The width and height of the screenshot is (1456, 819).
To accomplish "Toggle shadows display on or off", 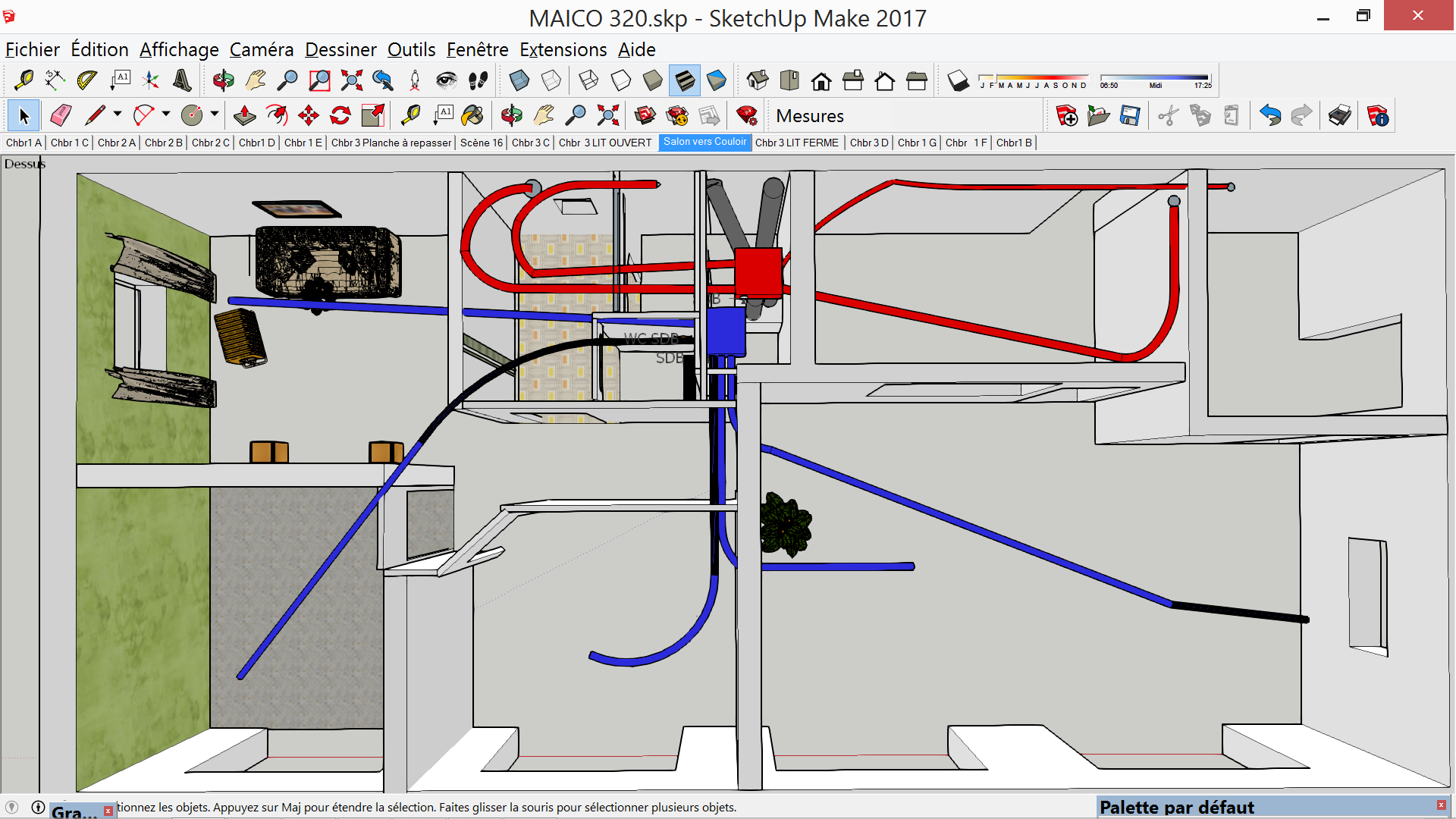I will (x=958, y=80).
